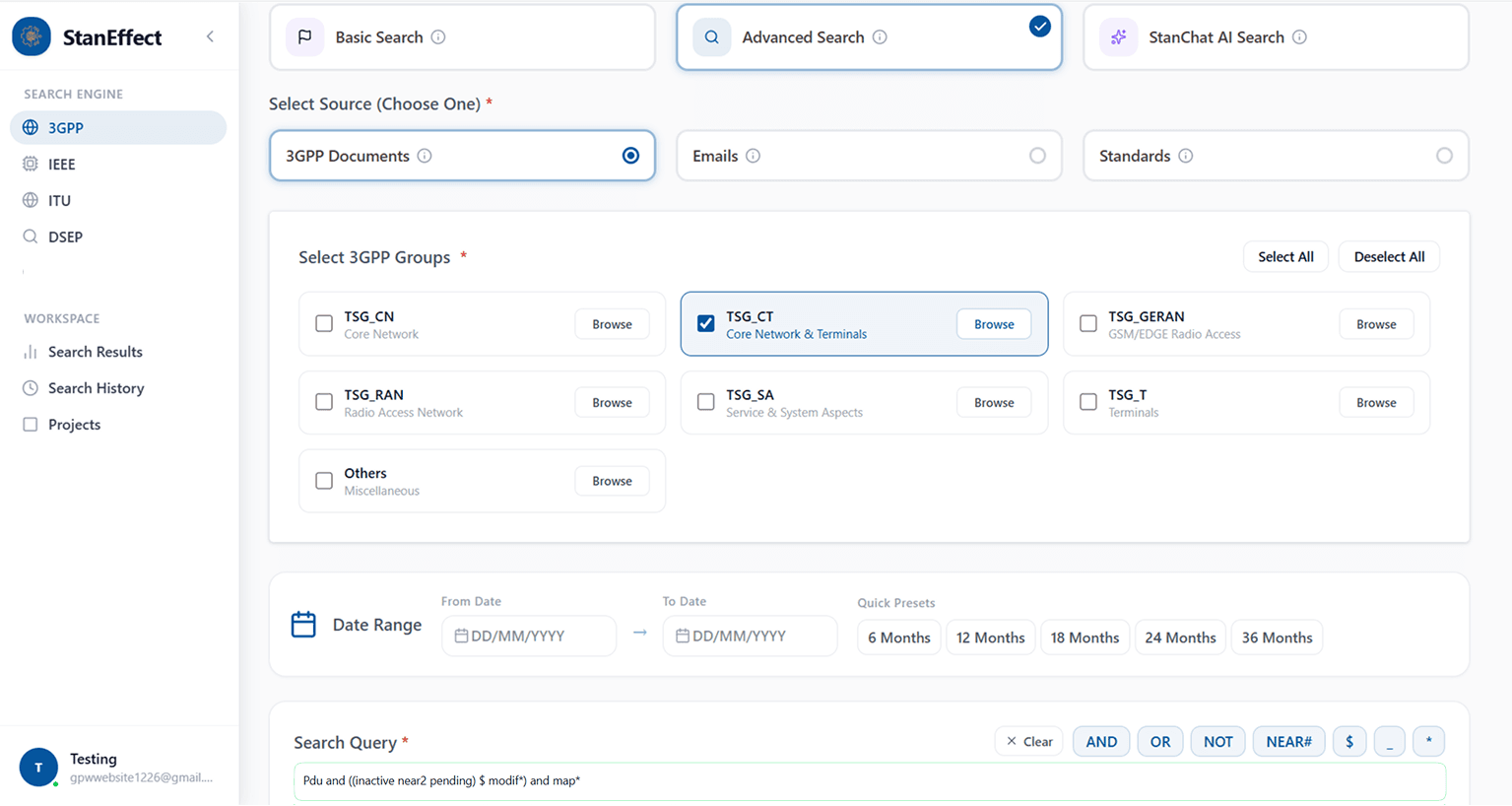Click the Select All button
The height and width of the screenshot is (806, 1512).
[x=1285, y=257]
